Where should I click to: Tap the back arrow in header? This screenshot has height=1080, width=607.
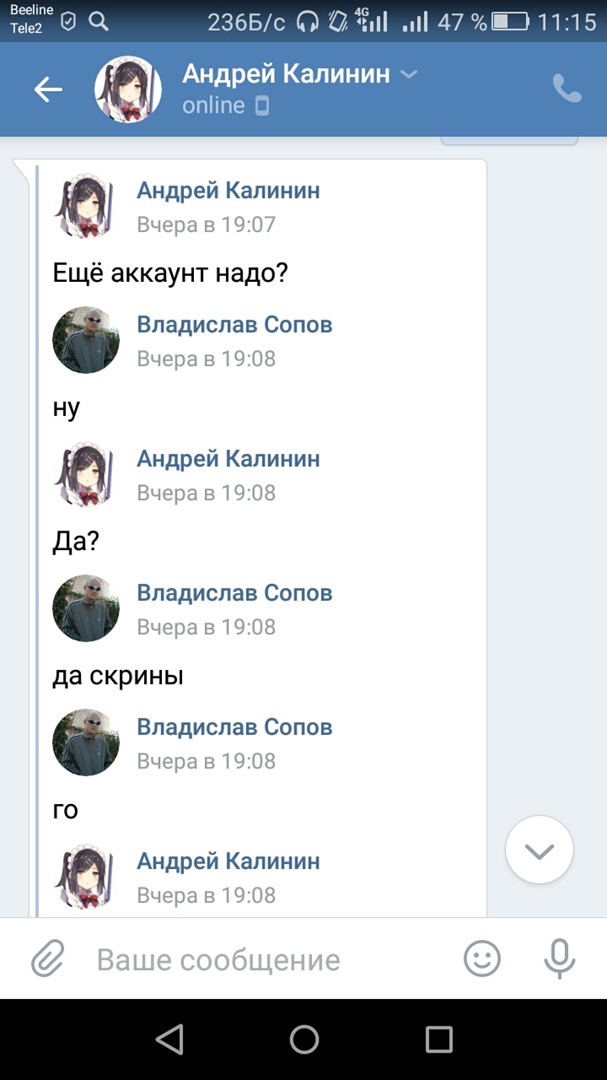48,90
